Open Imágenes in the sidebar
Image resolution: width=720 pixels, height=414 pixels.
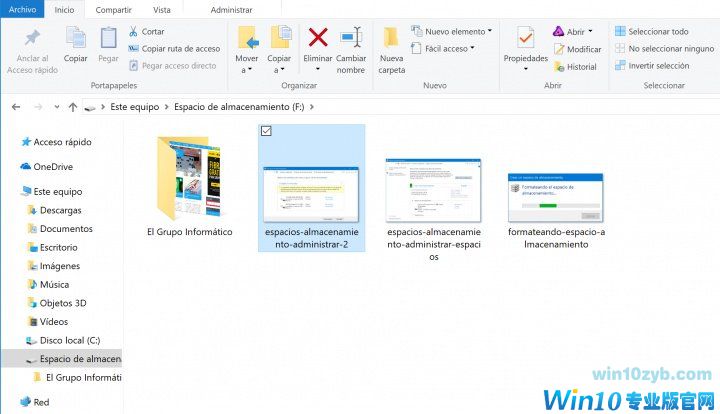54,266
